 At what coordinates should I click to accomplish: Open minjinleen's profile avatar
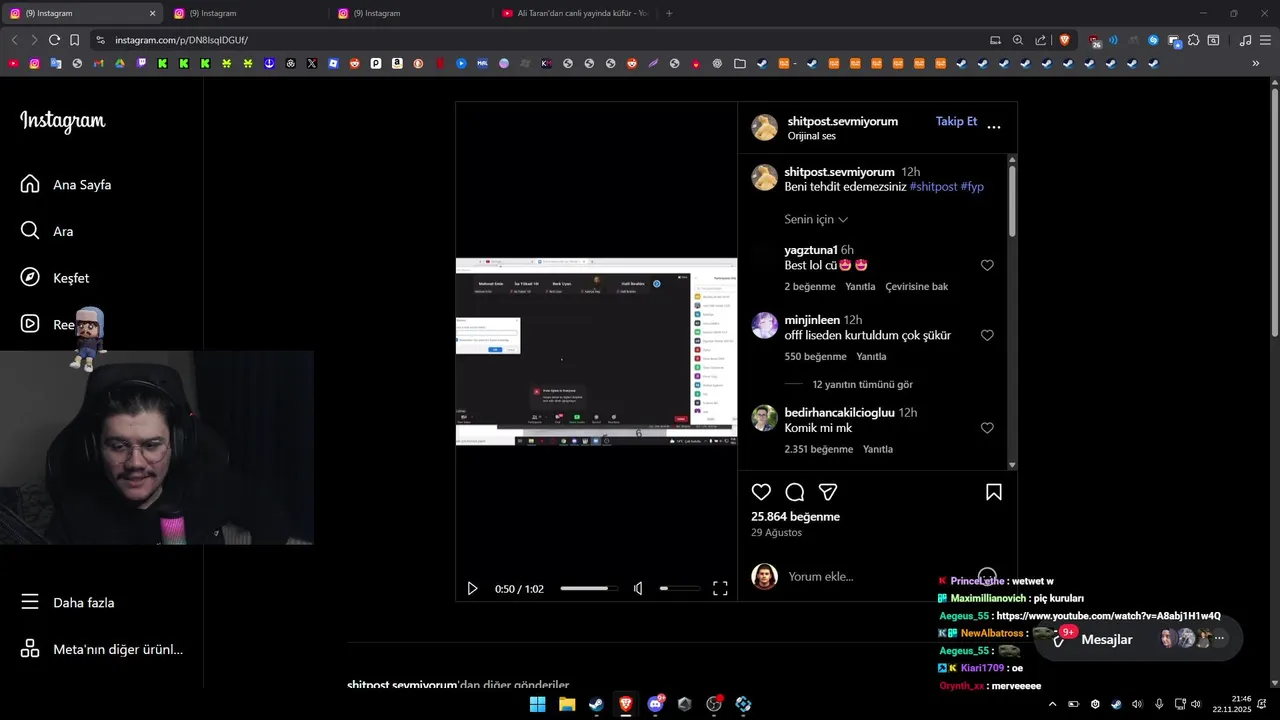[x=765, y=325]
